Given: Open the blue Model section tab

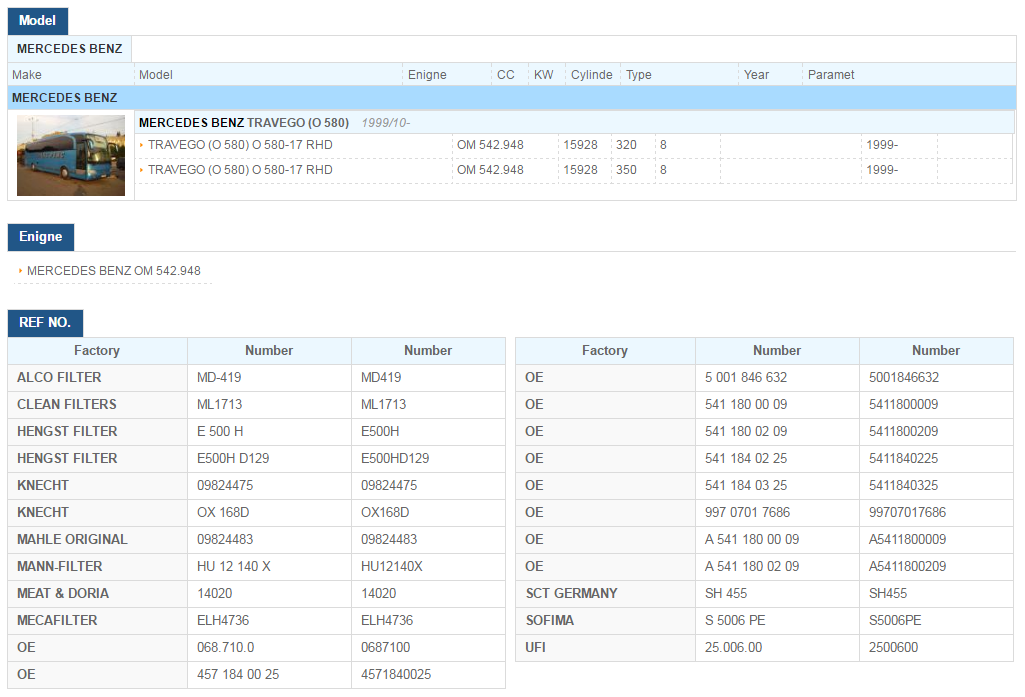Looking at the screenshot, I should coord(38,21).
